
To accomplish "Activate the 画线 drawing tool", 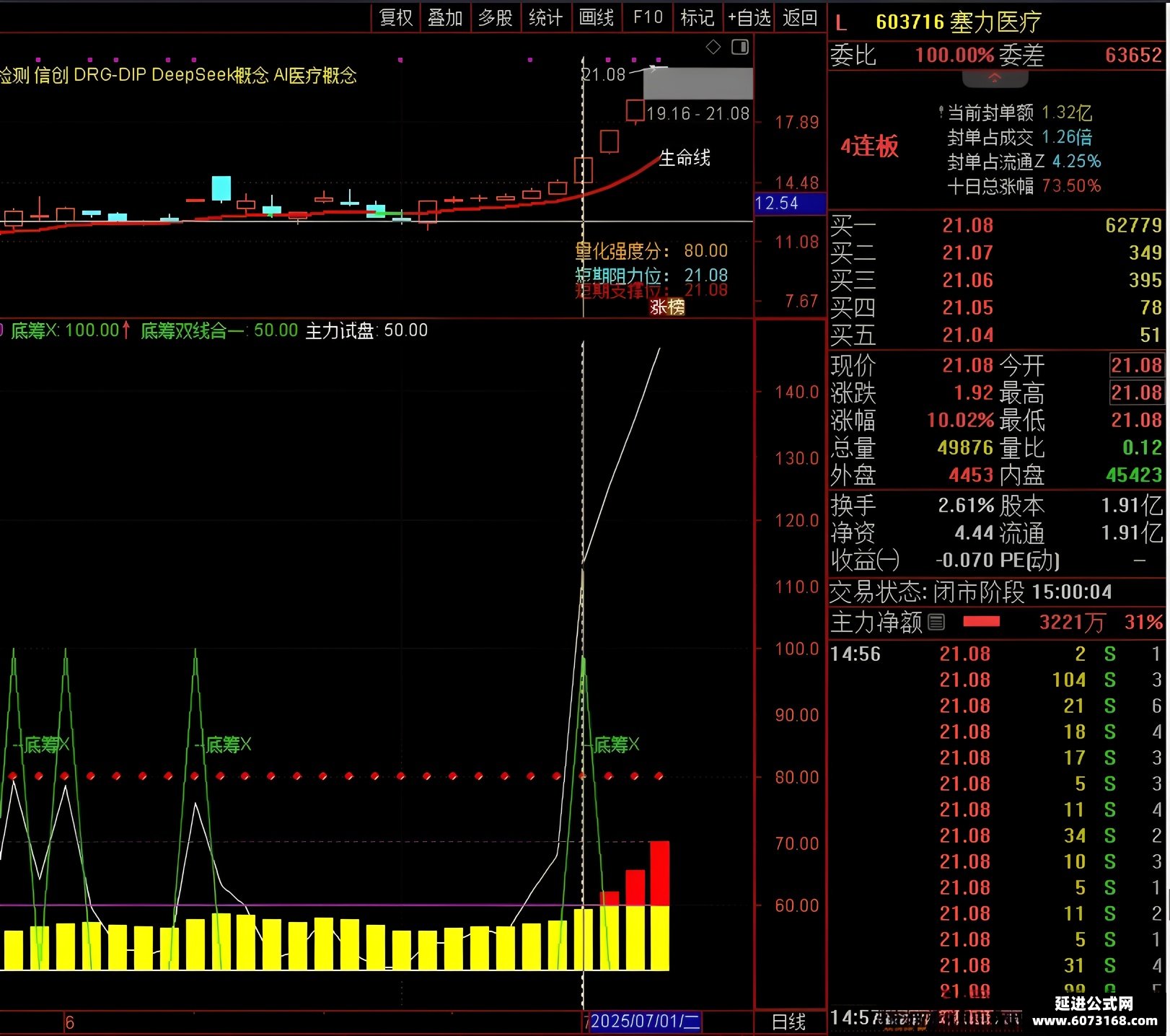I will coord(597,17).
